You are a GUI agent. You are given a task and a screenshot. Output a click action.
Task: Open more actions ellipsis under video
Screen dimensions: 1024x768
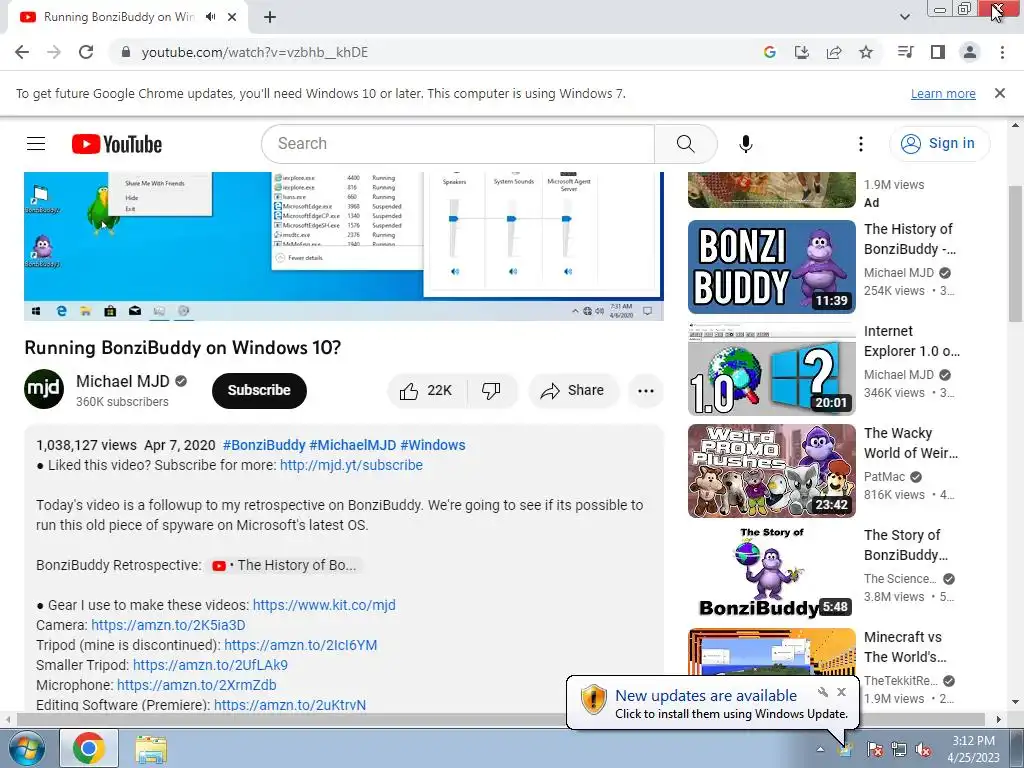coord(646,391)
